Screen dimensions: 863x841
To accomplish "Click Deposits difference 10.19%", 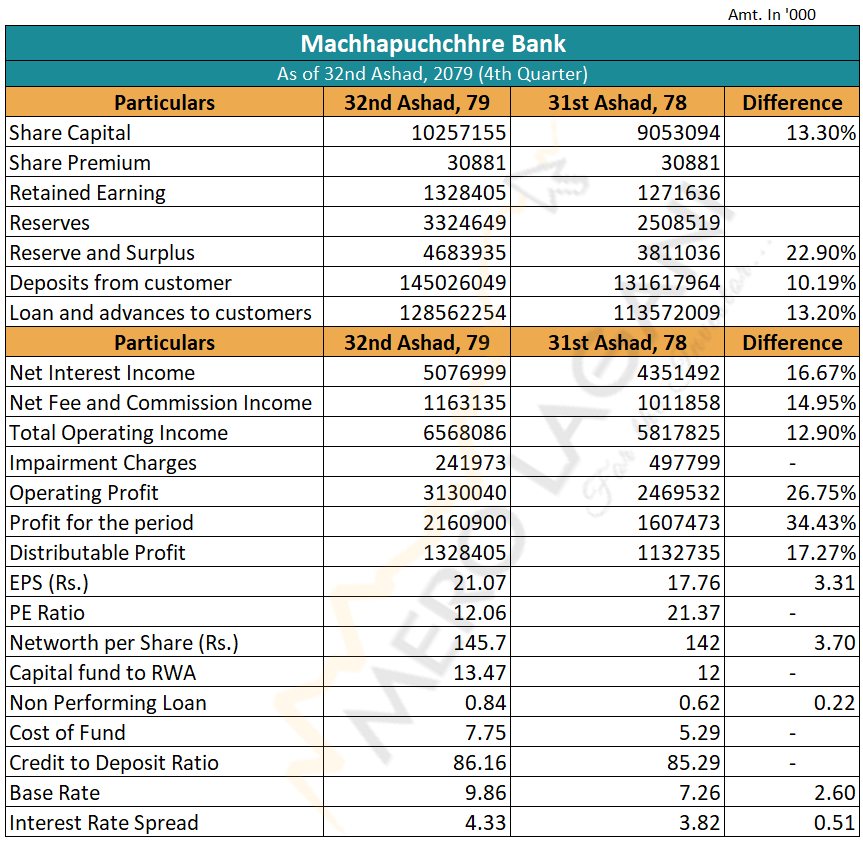I will tap(821, 283).
